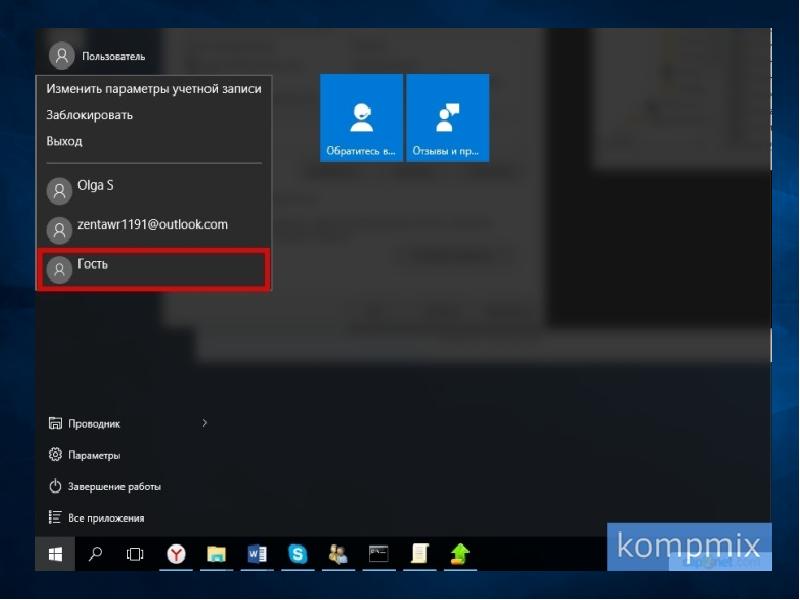Switch to Microsoft Word in taskbar
The height and width of the screenshot is (600, 800).
pos(257,554)
